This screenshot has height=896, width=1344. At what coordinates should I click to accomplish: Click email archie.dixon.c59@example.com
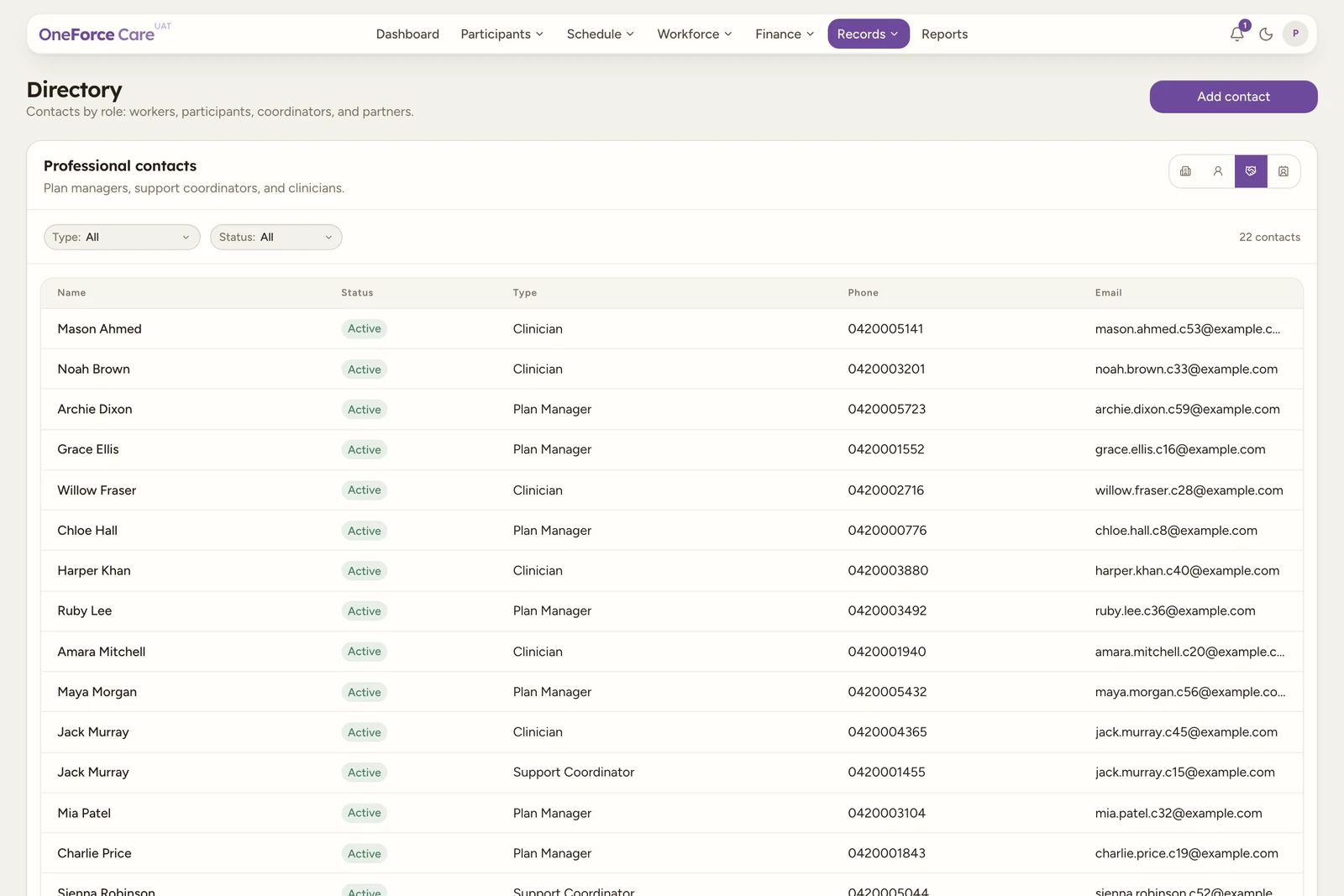(x=1187, y=409)
